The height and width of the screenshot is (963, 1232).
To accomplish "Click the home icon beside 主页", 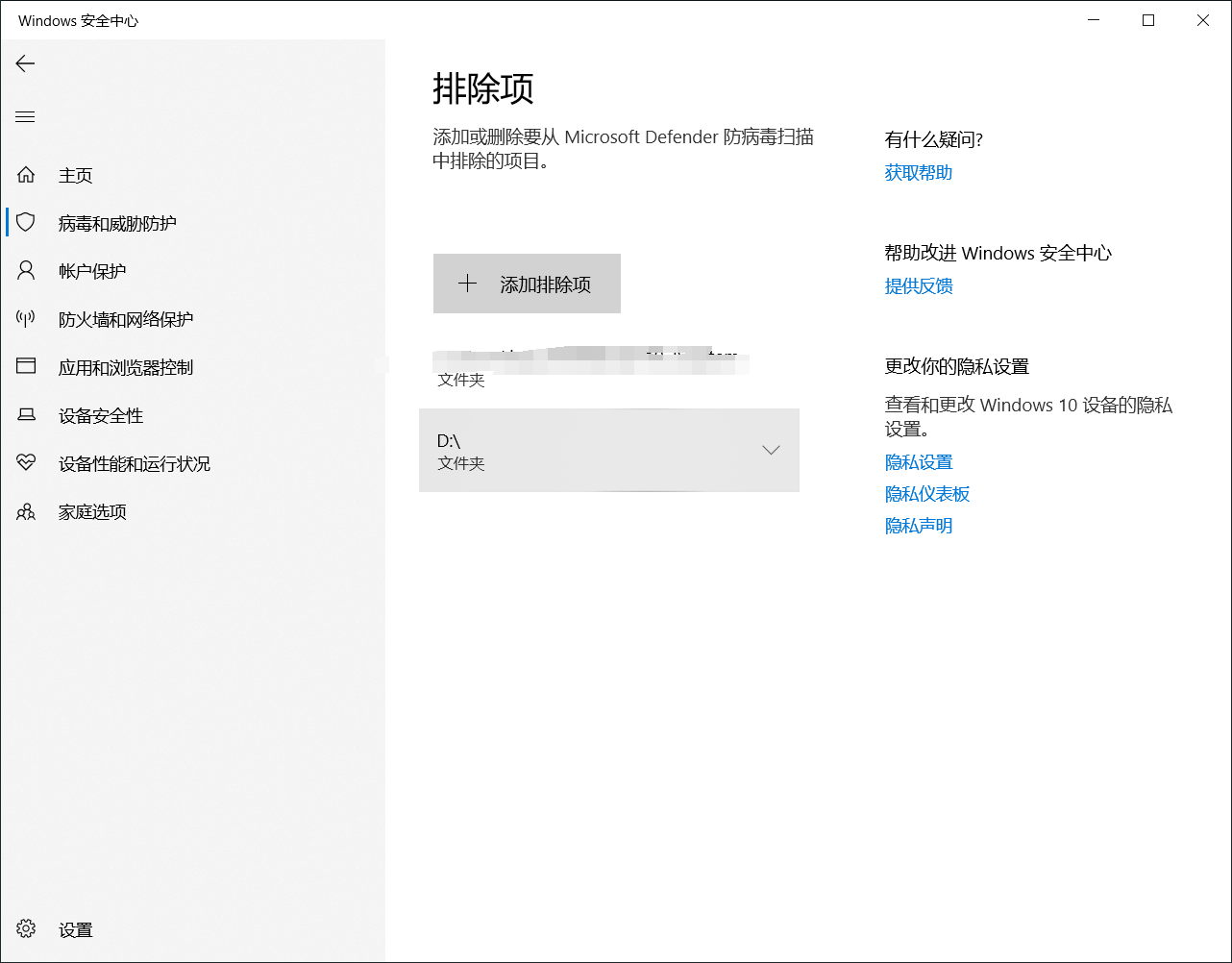I will (26, 175).
